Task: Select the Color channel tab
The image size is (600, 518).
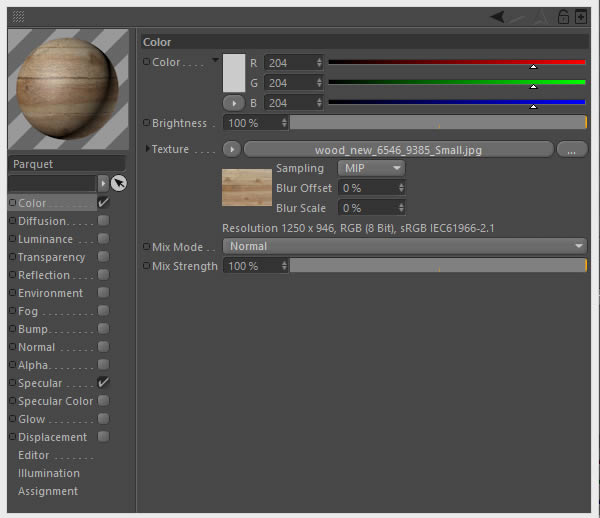Action: 53,203
